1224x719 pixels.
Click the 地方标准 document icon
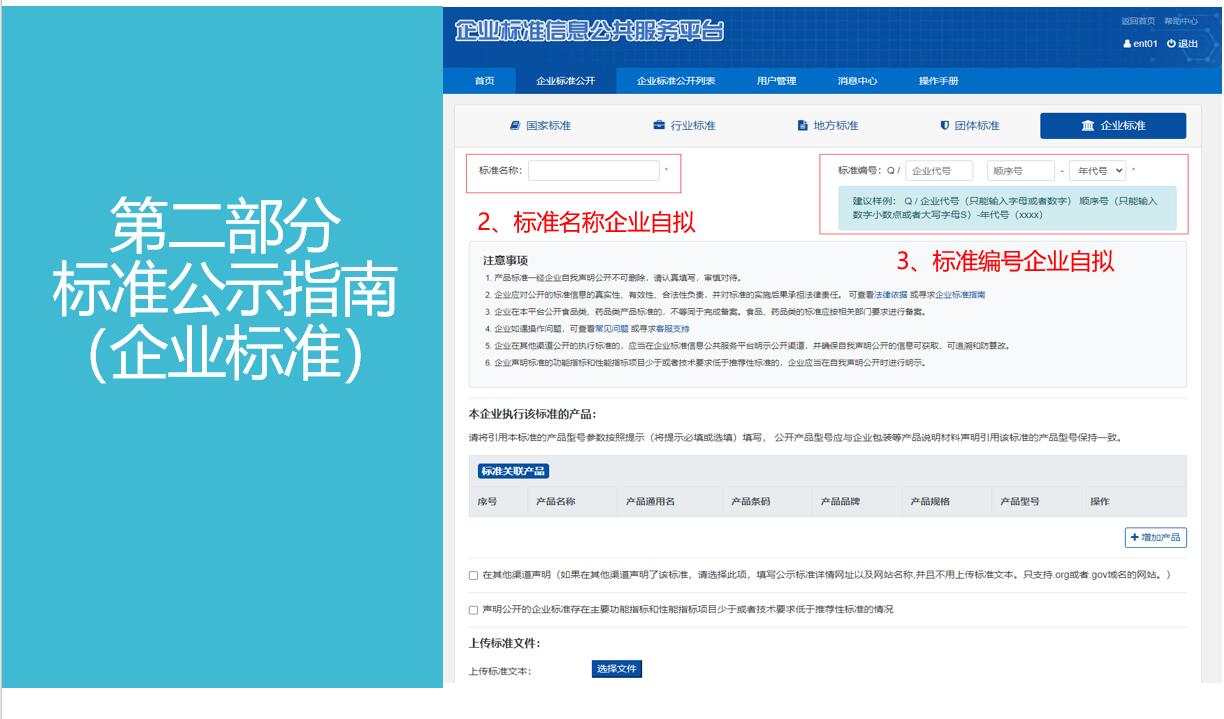[802, 126]
